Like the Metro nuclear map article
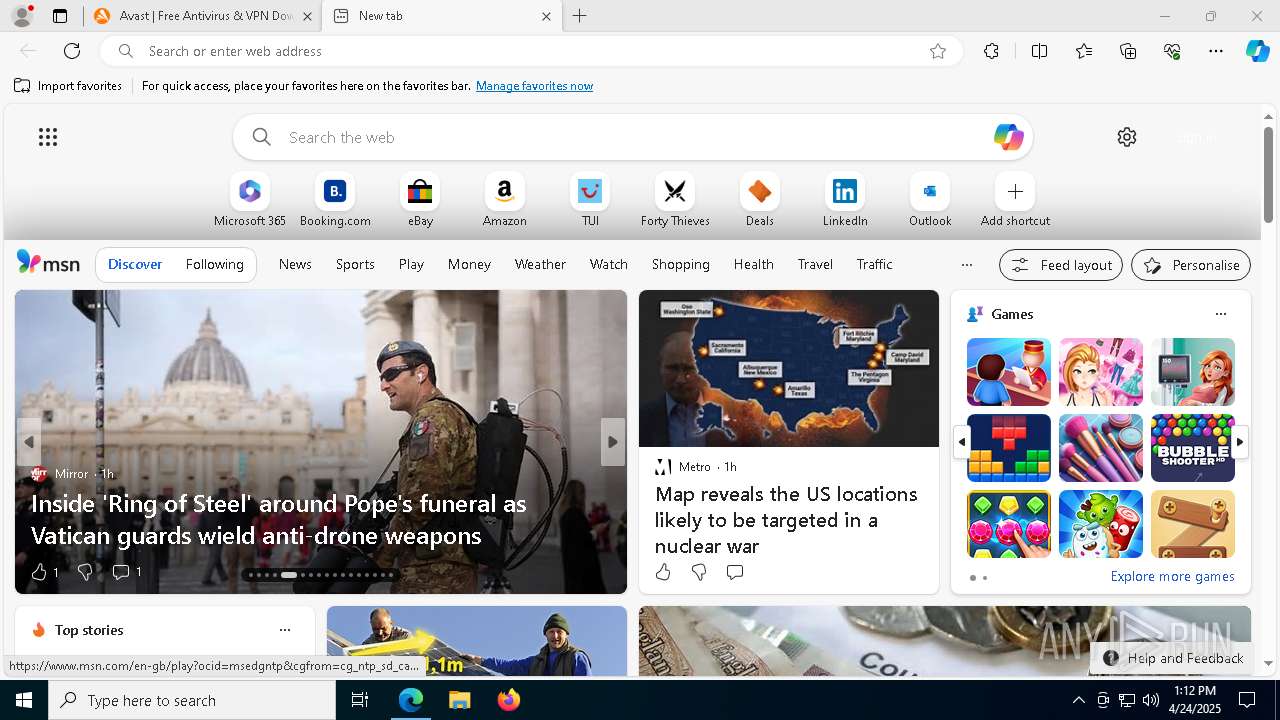The width and height of the screenshot is (1280, 720). coord(663,572)
